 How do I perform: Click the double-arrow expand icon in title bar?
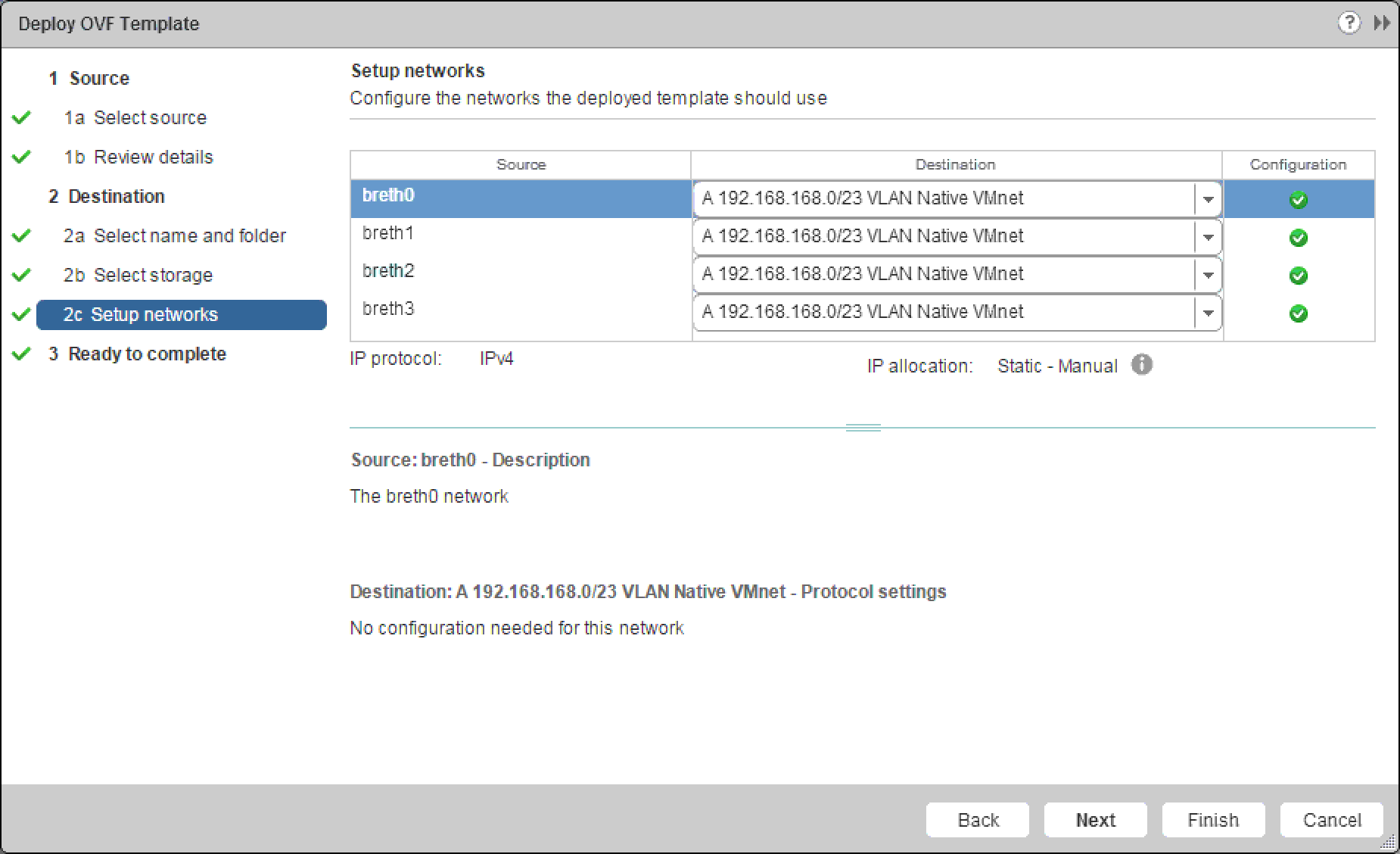tap(1382, 23)
